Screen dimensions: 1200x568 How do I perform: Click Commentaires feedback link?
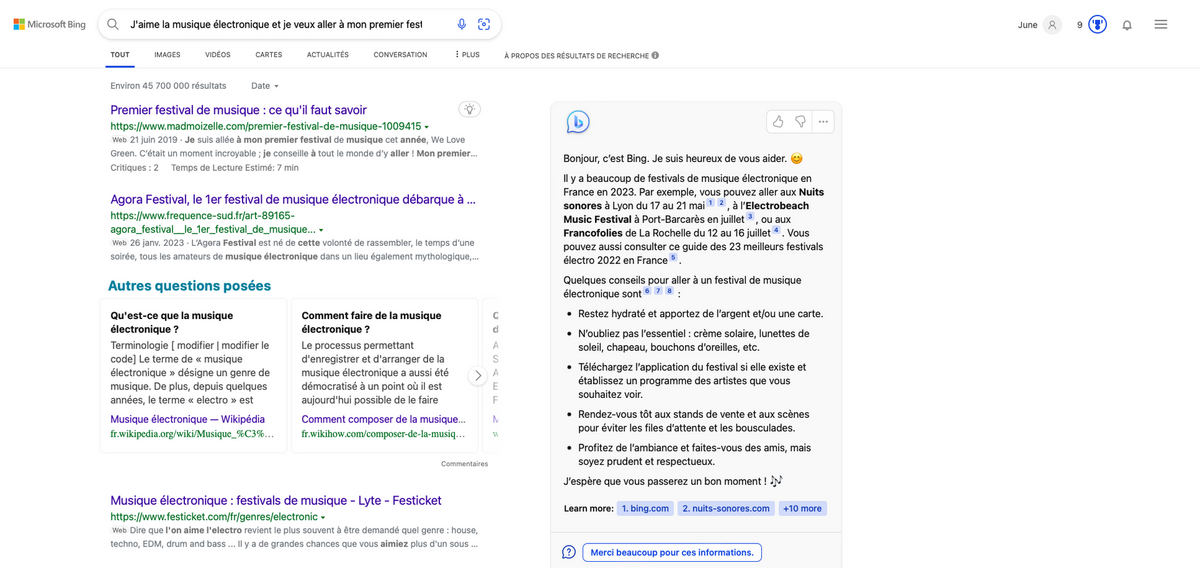(464, 464)
